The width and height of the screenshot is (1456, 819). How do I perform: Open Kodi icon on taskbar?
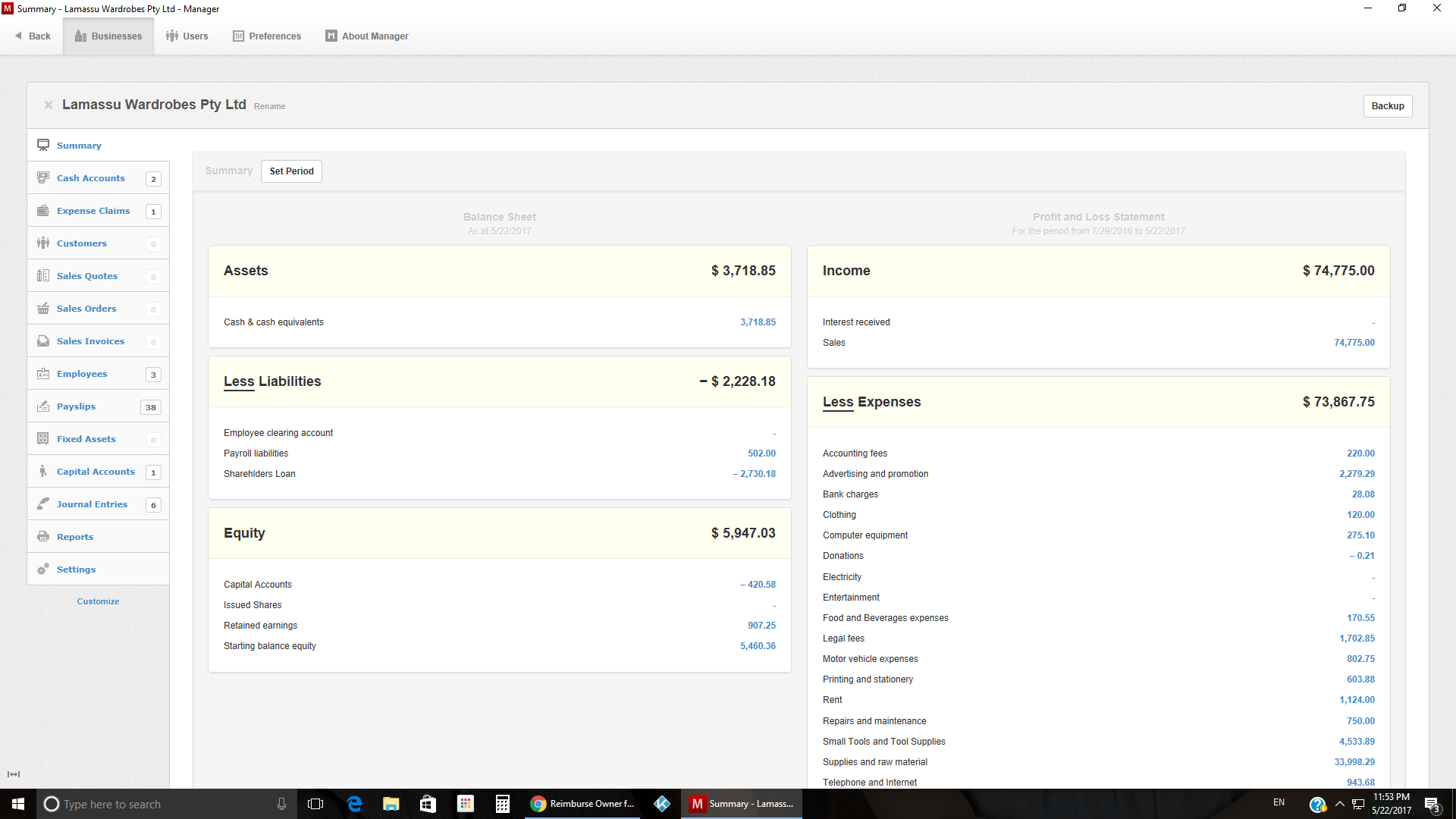coord(662,804)
